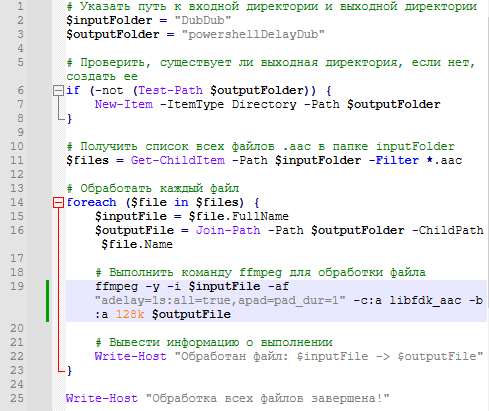The image size is (489, 411).
Task: Click the Test-Path cmdlet
Action: pyautogui.click(x=170, y=90)
